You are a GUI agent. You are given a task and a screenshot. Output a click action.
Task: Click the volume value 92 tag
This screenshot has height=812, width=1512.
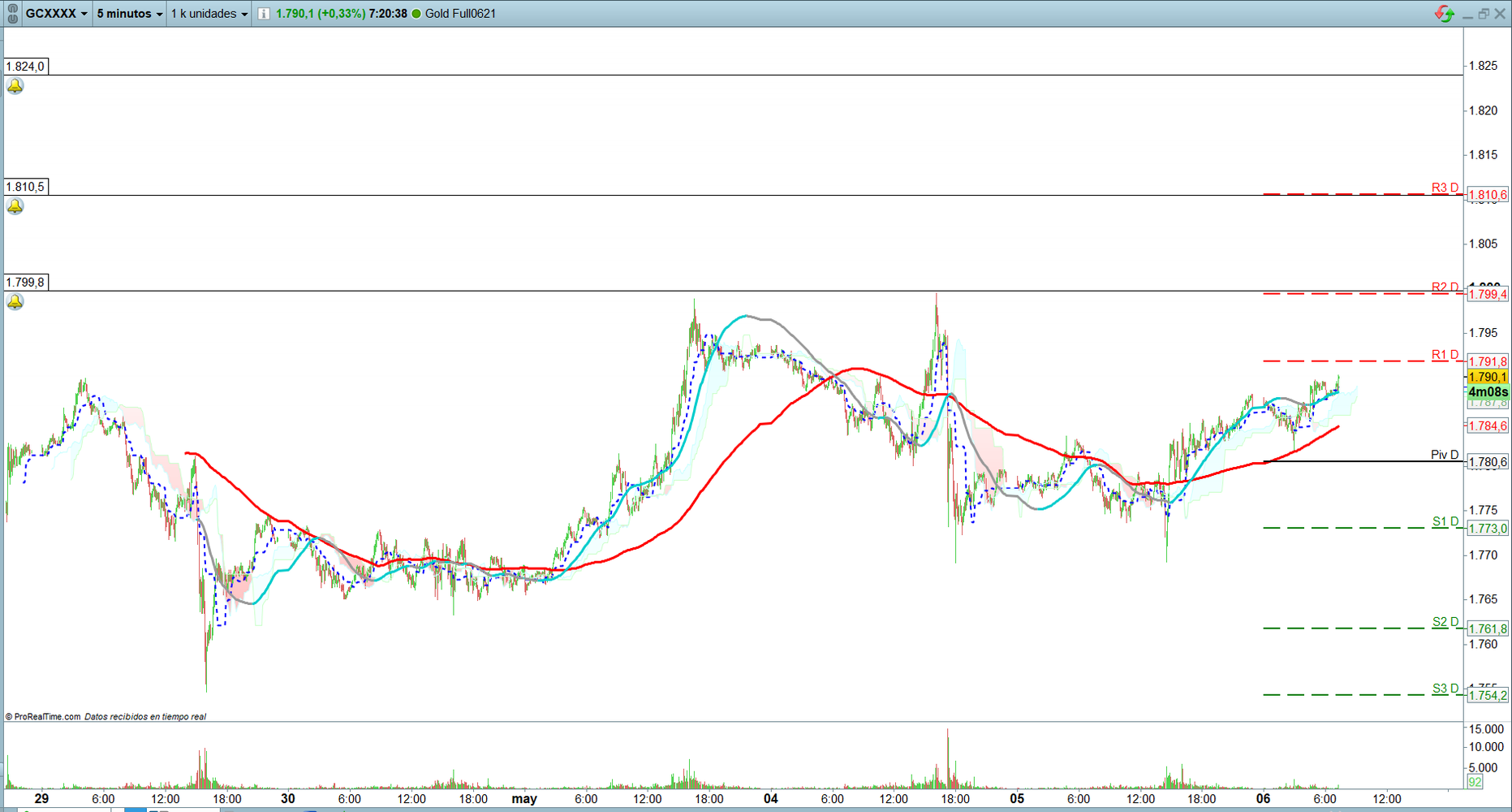click(1475, 782)
